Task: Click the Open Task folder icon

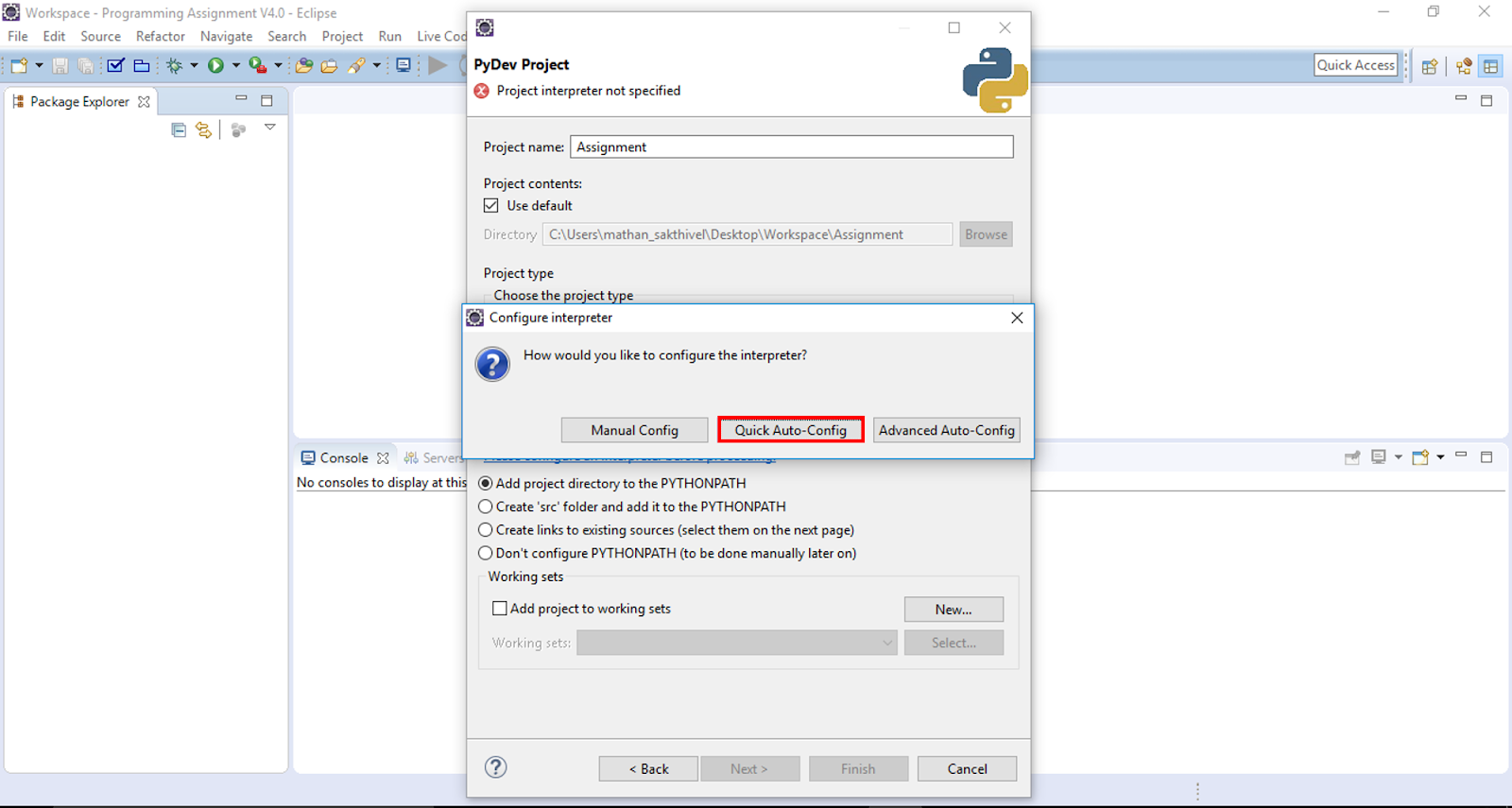Action: (329, 65)
